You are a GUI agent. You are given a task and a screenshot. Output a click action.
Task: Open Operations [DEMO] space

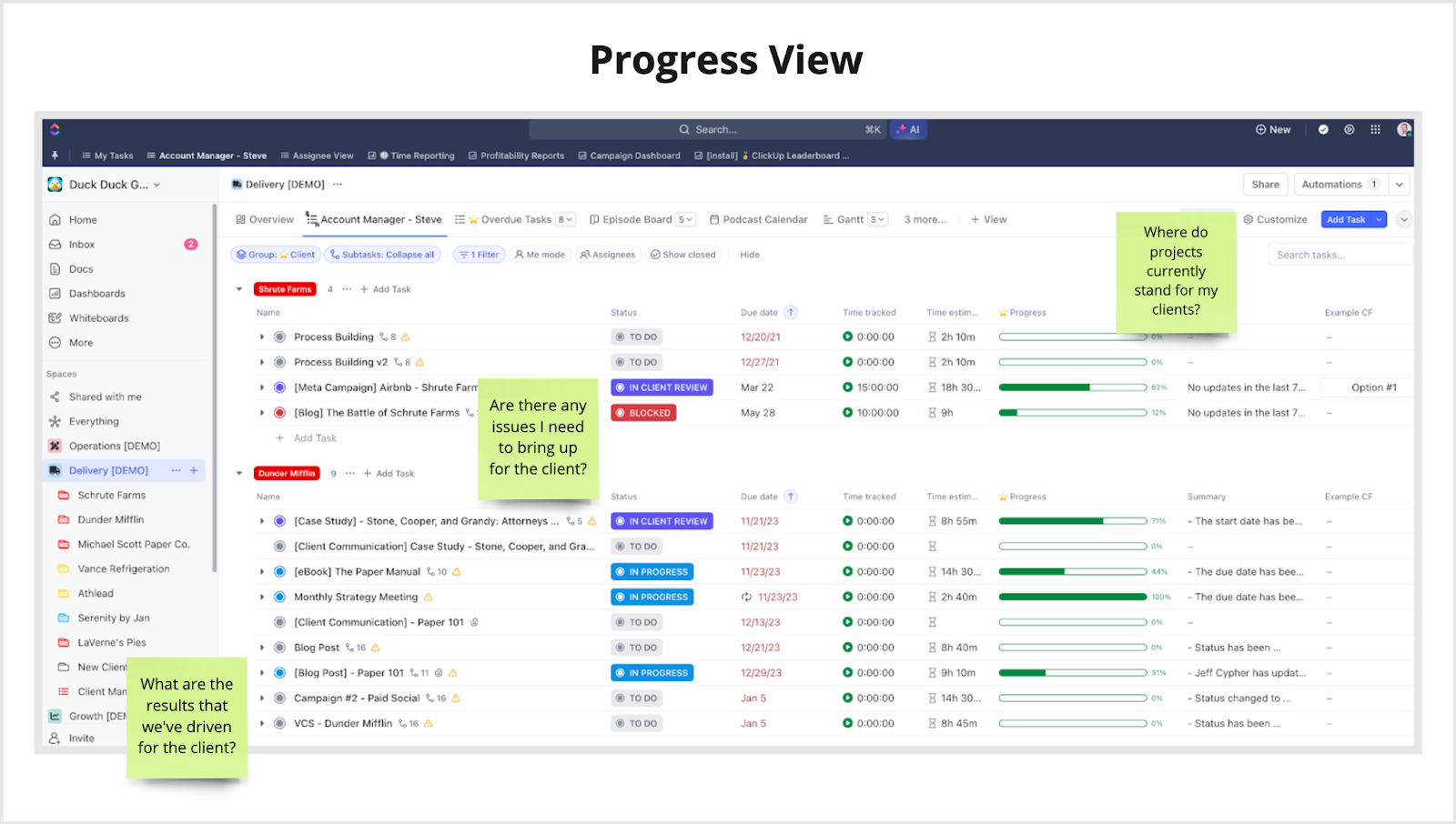tap(114, 447)
